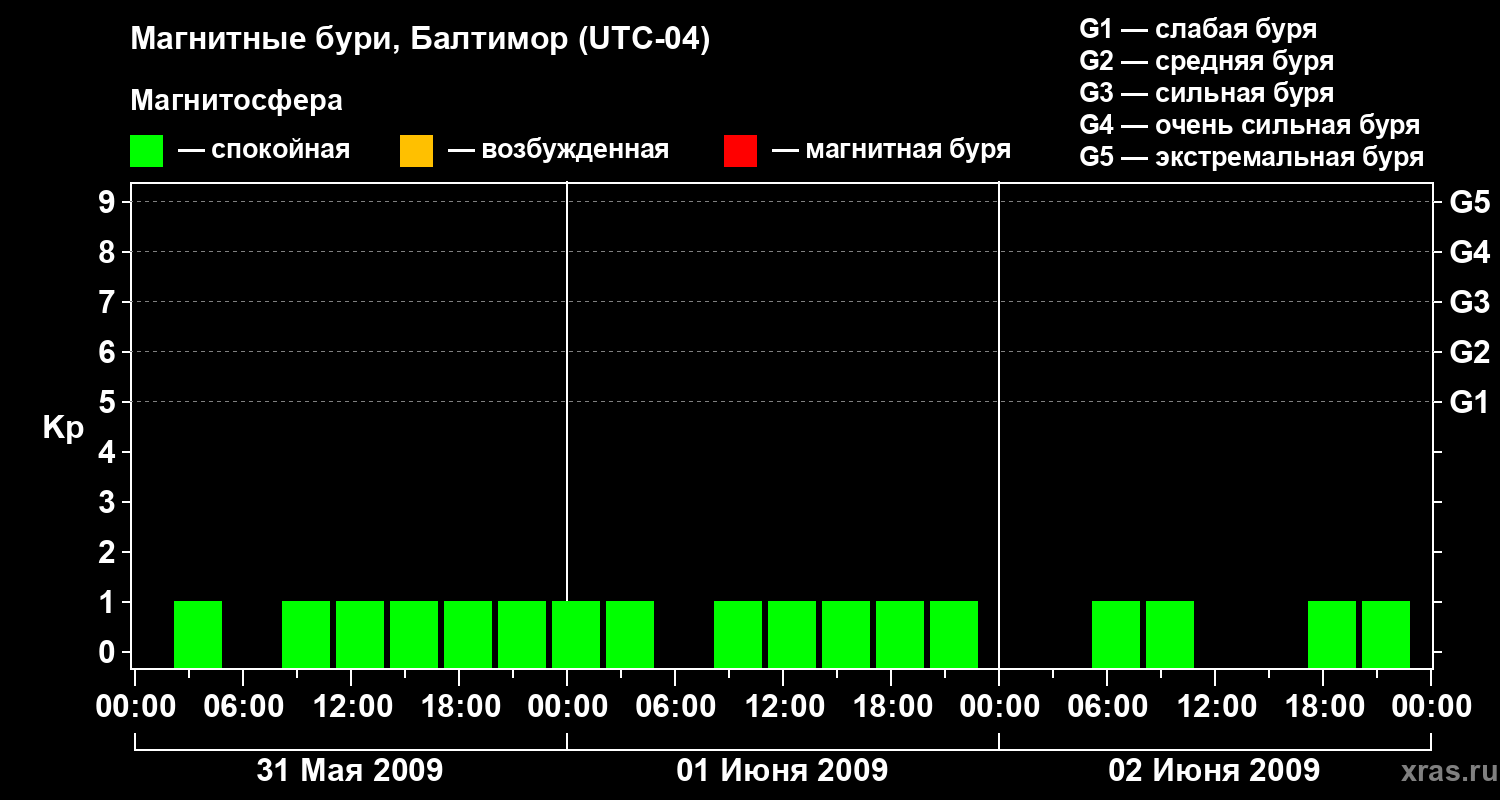Image resolution: width=1500 pixels, height=800 pixels.
Task: Click the right-axis "G2" scale label
Action: click(1469, 352)
